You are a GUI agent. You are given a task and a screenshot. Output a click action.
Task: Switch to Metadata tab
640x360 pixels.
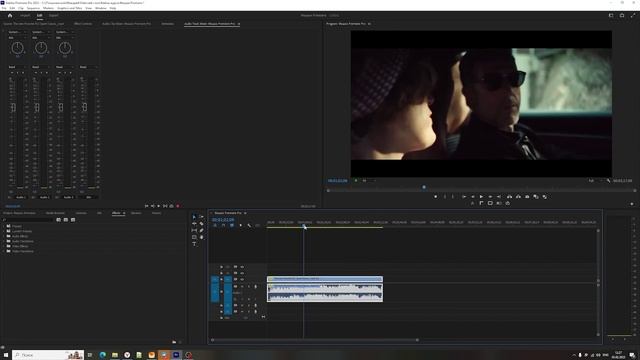pyautogui.click(x=167, y=24)
